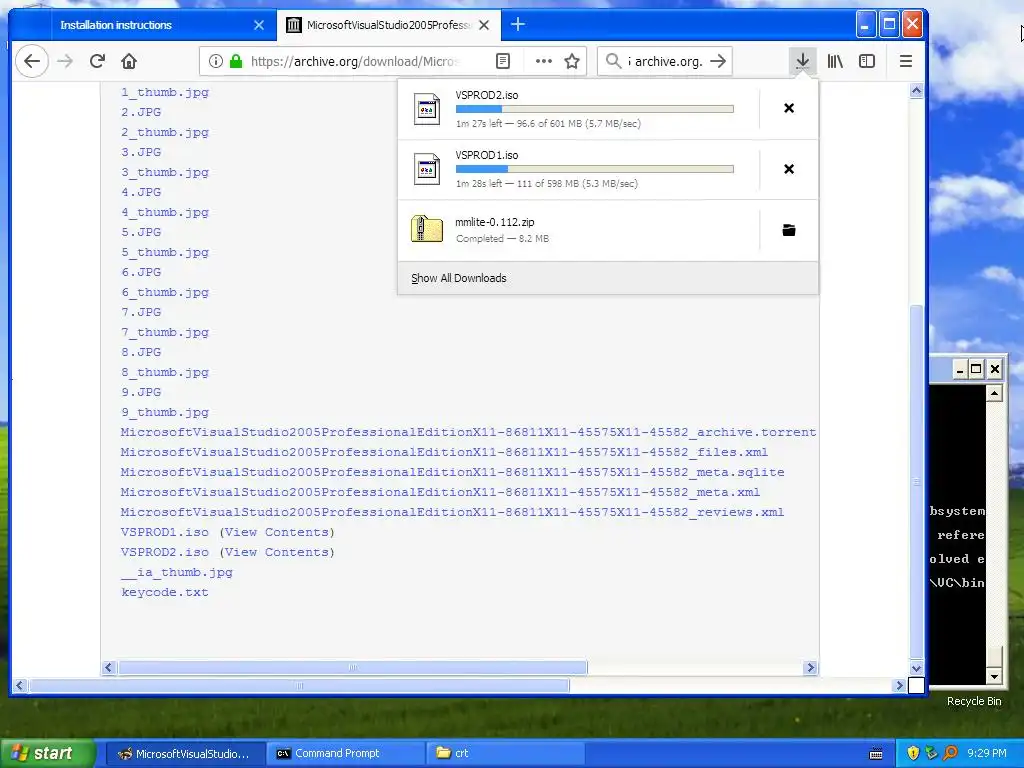1024x768 pixels.
Task: Open the page actions three-dot menu
Action: (543, 61)
